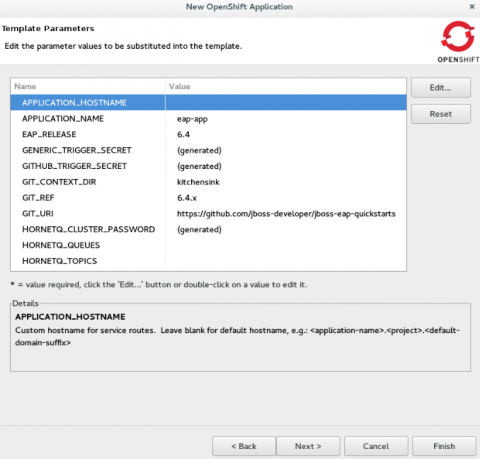Select the HORNETQ_CLUSTER_PASSWORD parameter
This screenshot has width=480, height=459.
[x=208, y=229]
